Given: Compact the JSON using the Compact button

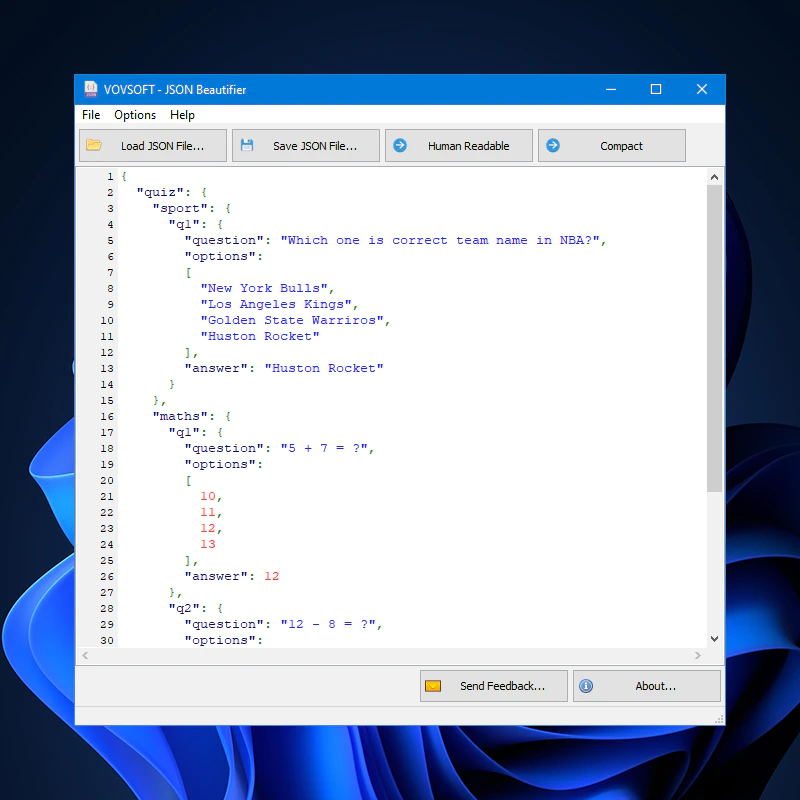Looking at the screenshot, I should click(612, 145).
